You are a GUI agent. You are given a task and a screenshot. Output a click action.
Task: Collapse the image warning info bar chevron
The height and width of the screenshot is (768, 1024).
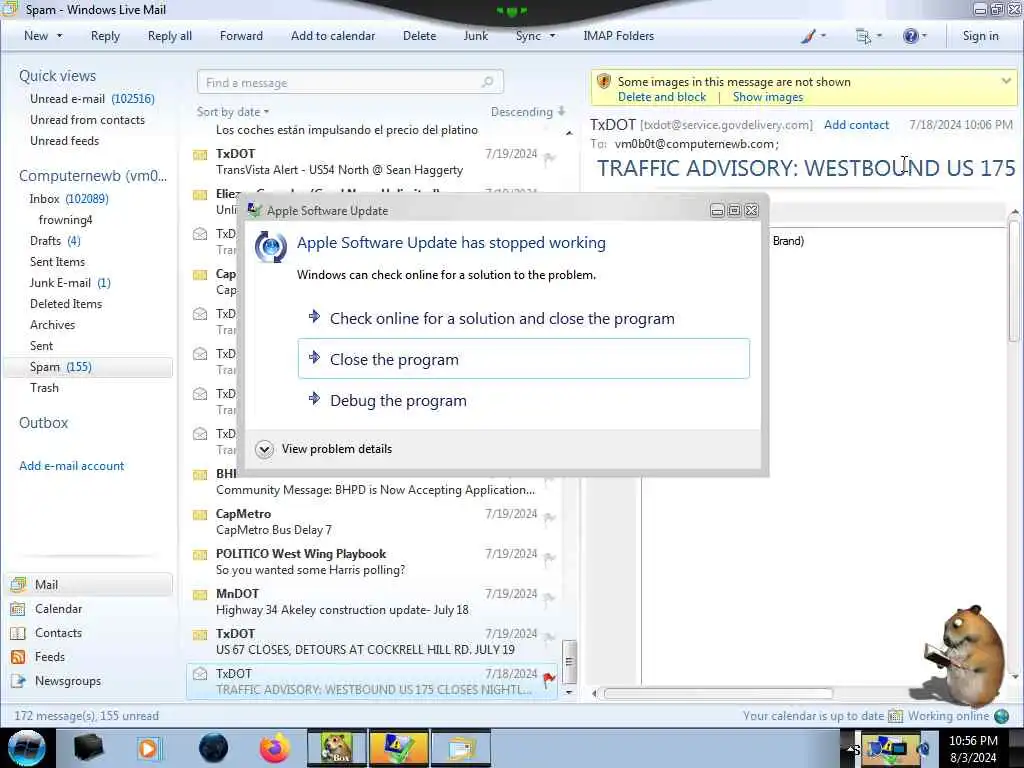tap(1006, 81)
